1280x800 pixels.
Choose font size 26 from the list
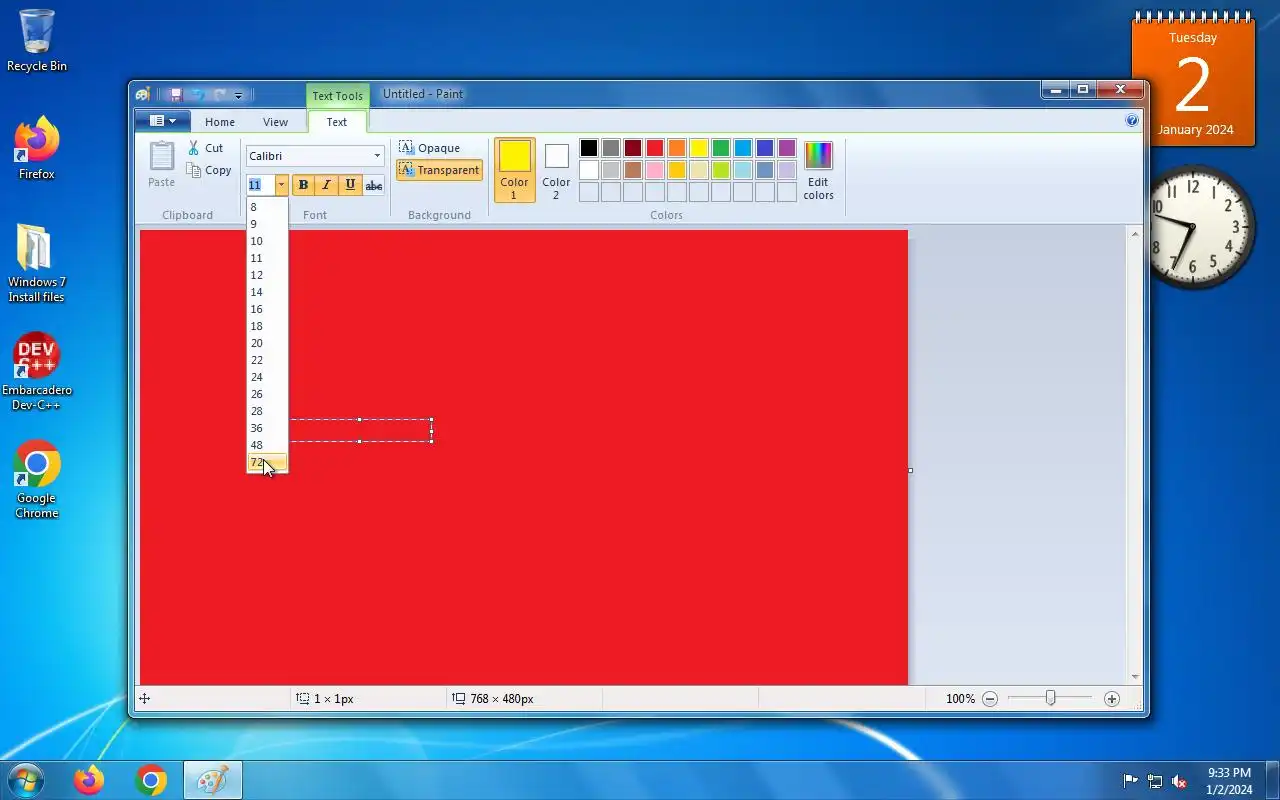pyautogui.click(x=267, y=394)
